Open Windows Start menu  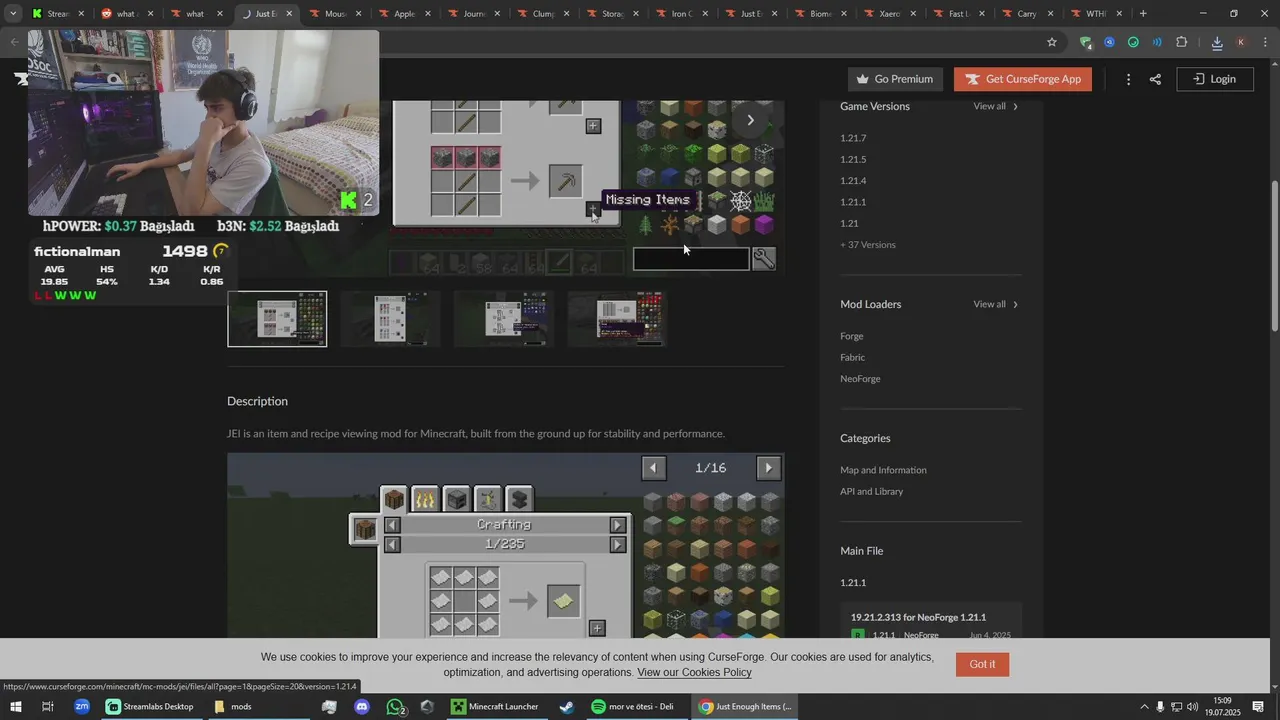15,707
